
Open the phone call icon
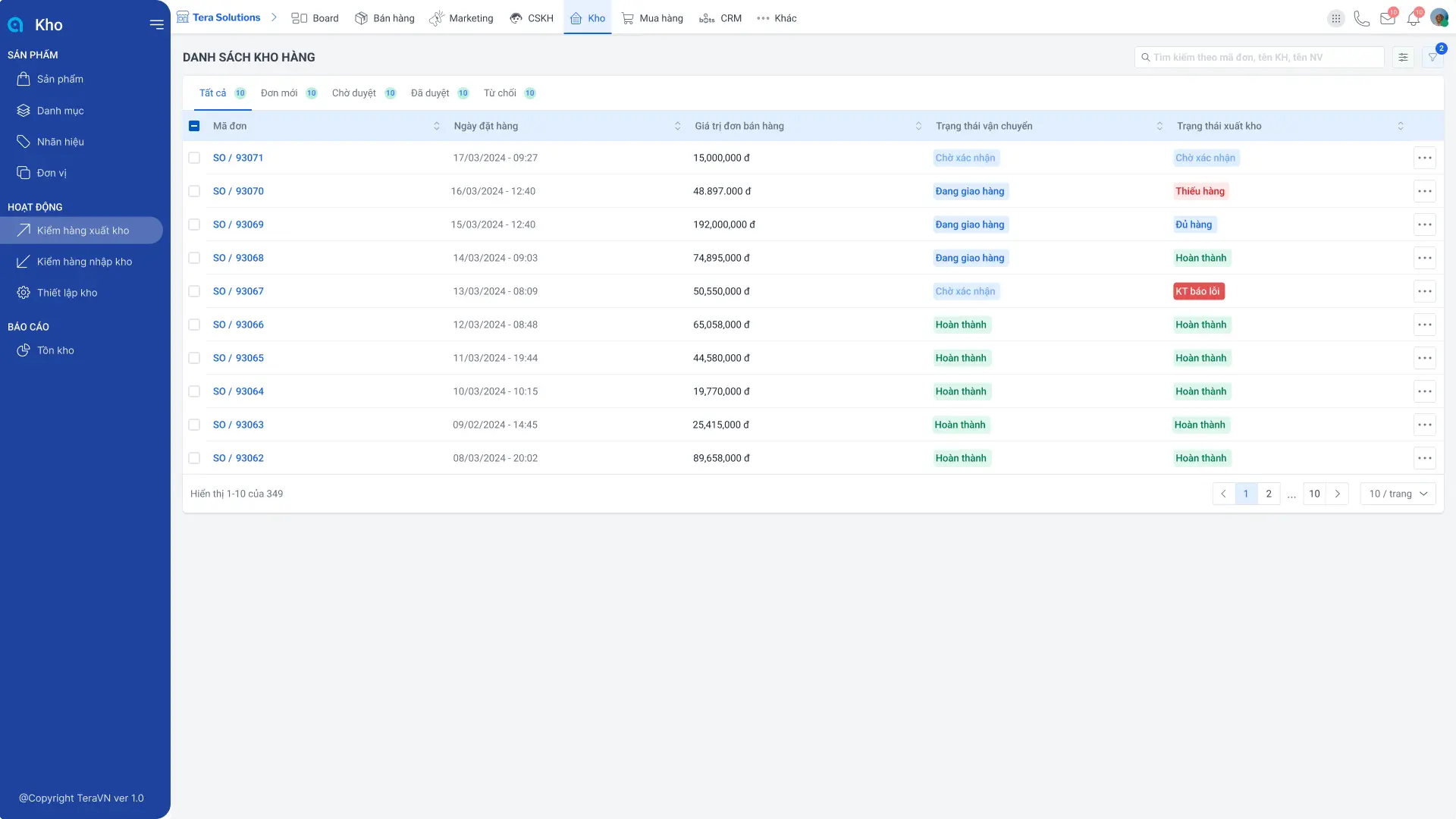pyautogui.click(x=1362, y=18)
